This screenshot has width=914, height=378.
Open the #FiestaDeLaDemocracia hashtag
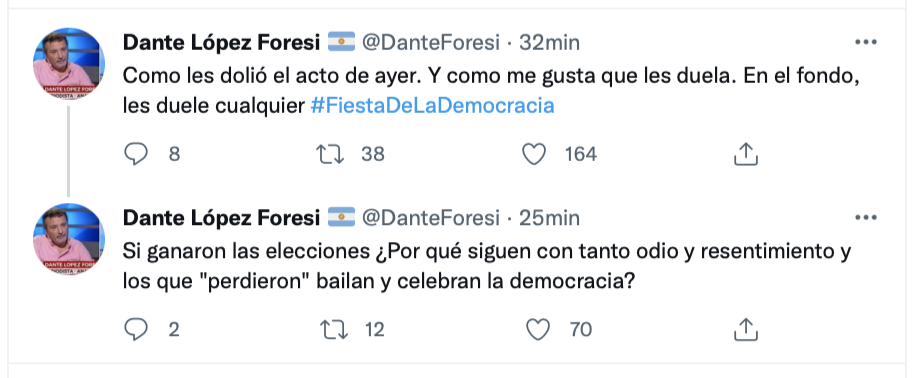point(432,106)
